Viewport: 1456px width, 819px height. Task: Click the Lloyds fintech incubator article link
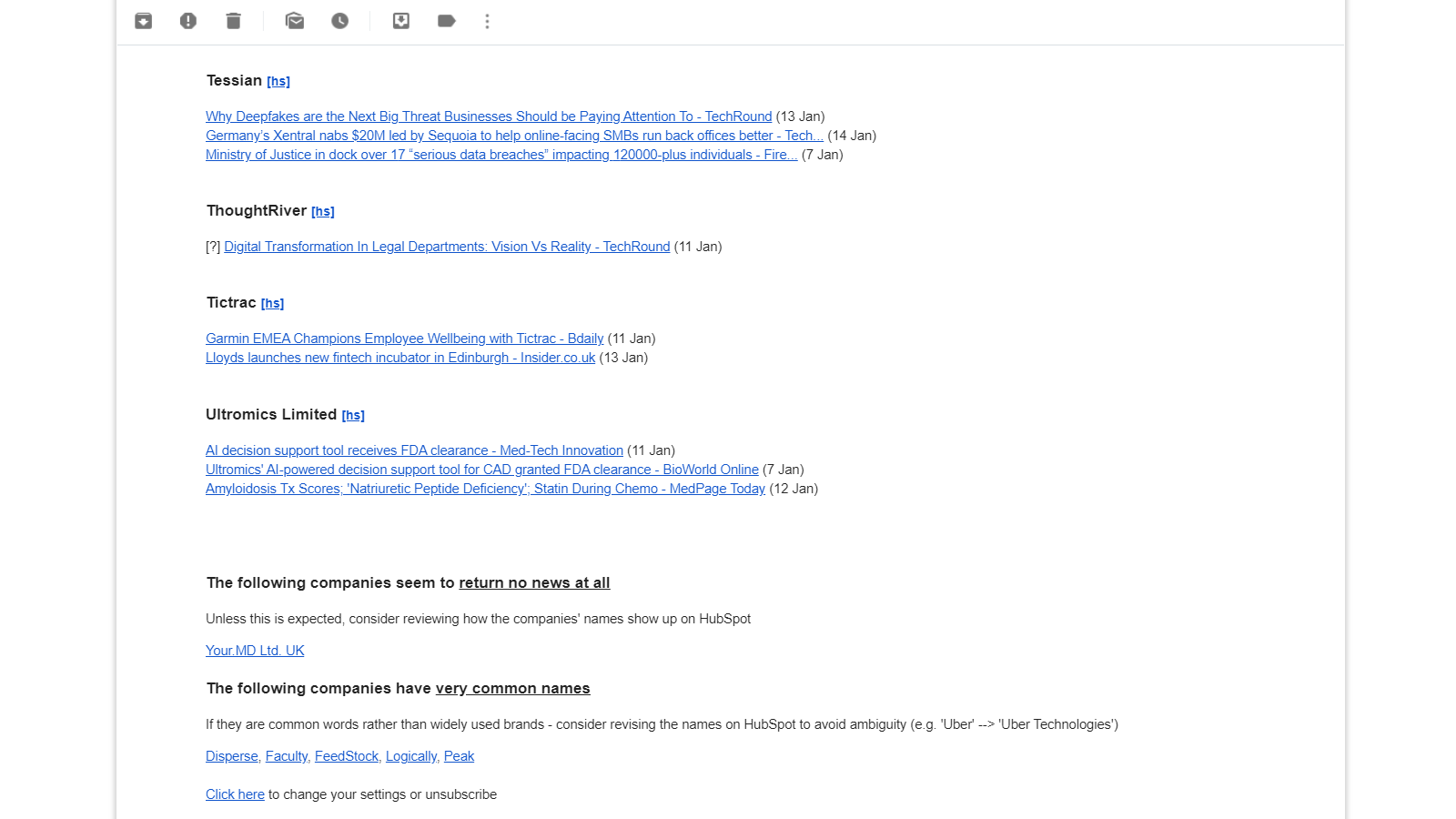pyautogui.click(x=400, y=358)
